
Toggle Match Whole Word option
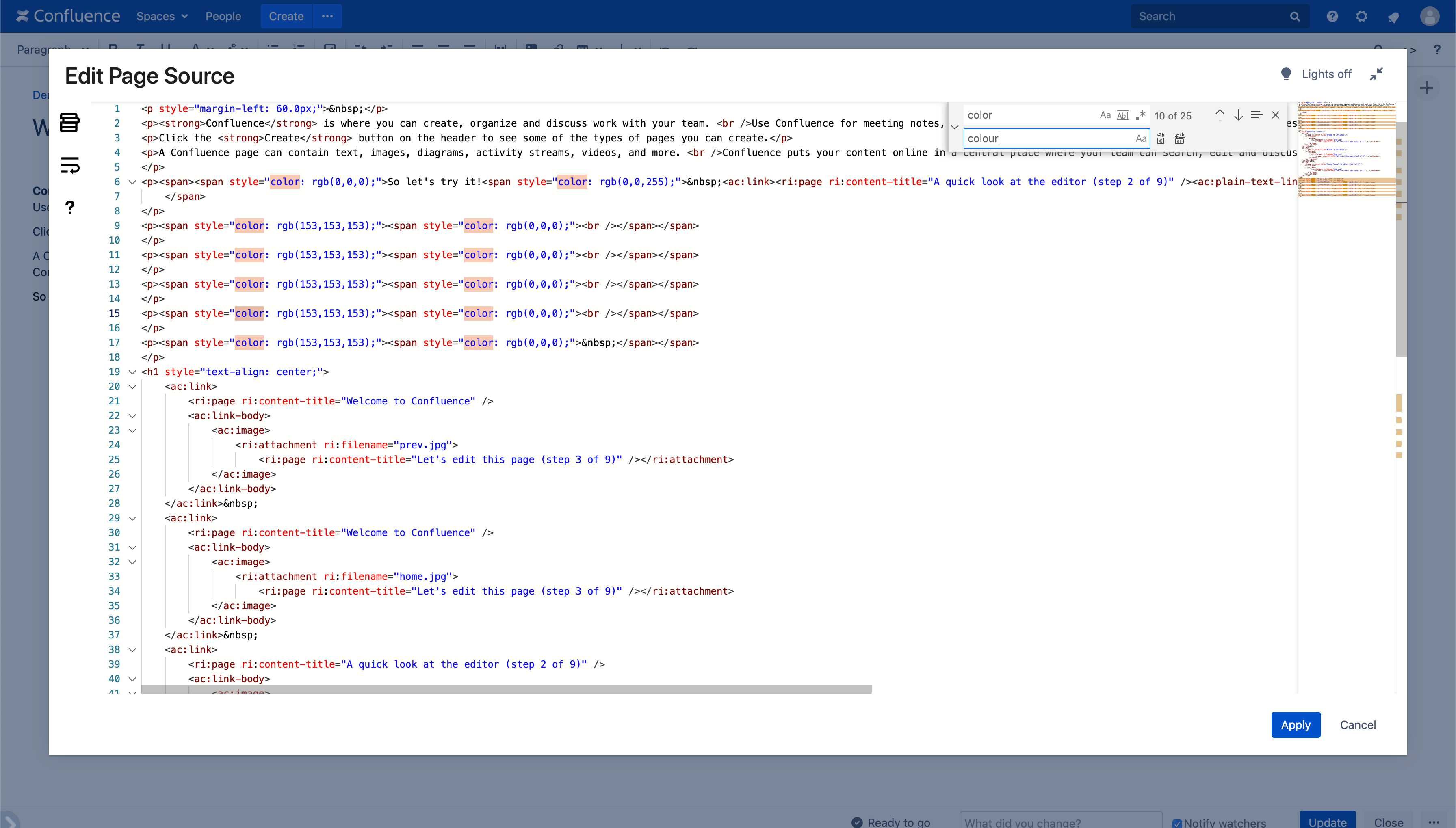[1123, 115]
